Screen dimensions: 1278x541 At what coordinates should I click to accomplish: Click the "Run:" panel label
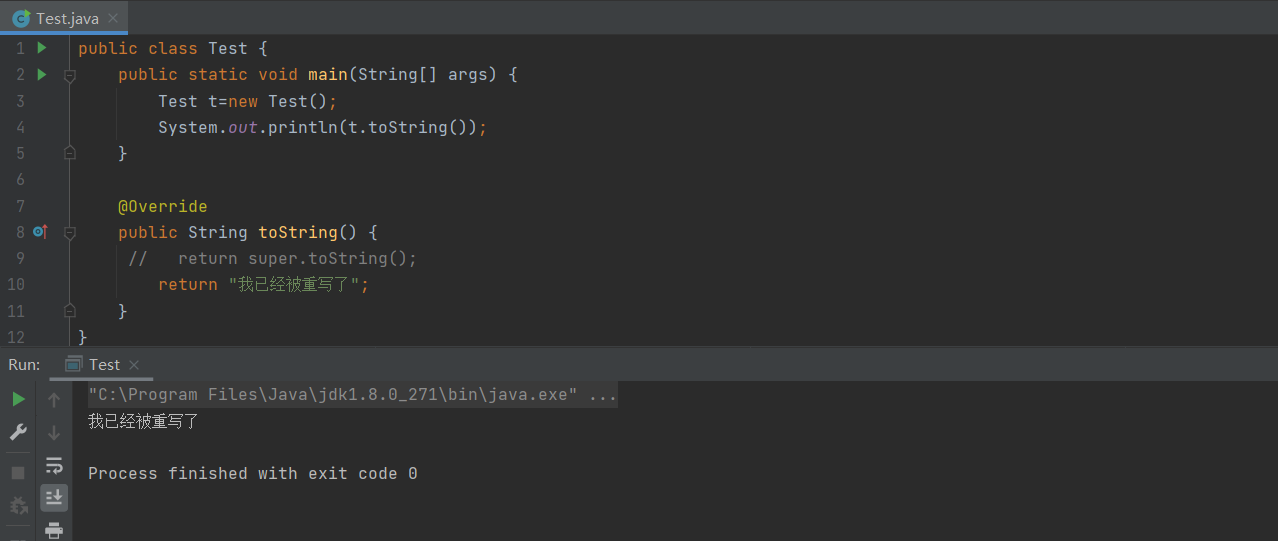(24, 364)
